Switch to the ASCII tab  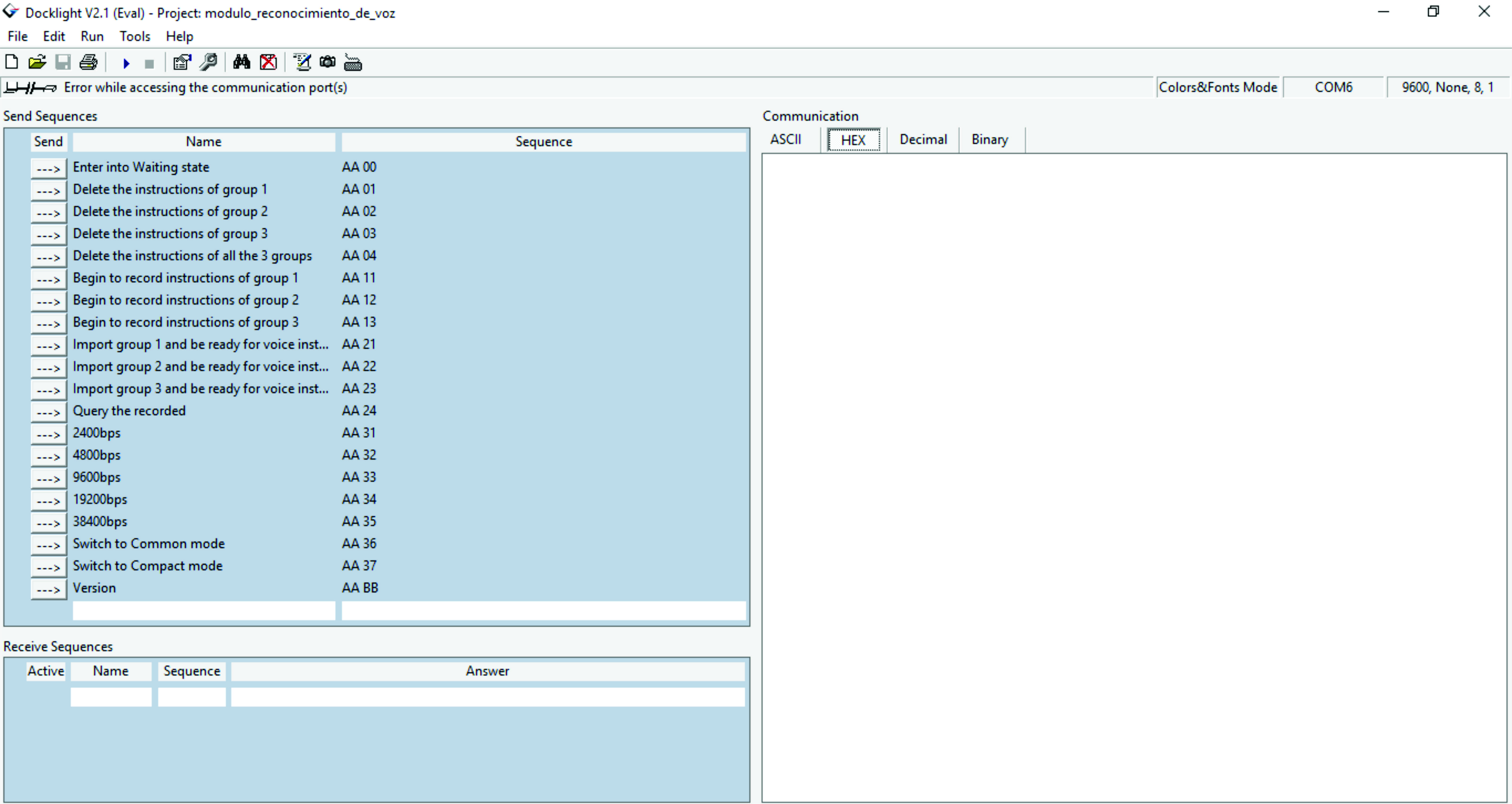tap(786, 140)
